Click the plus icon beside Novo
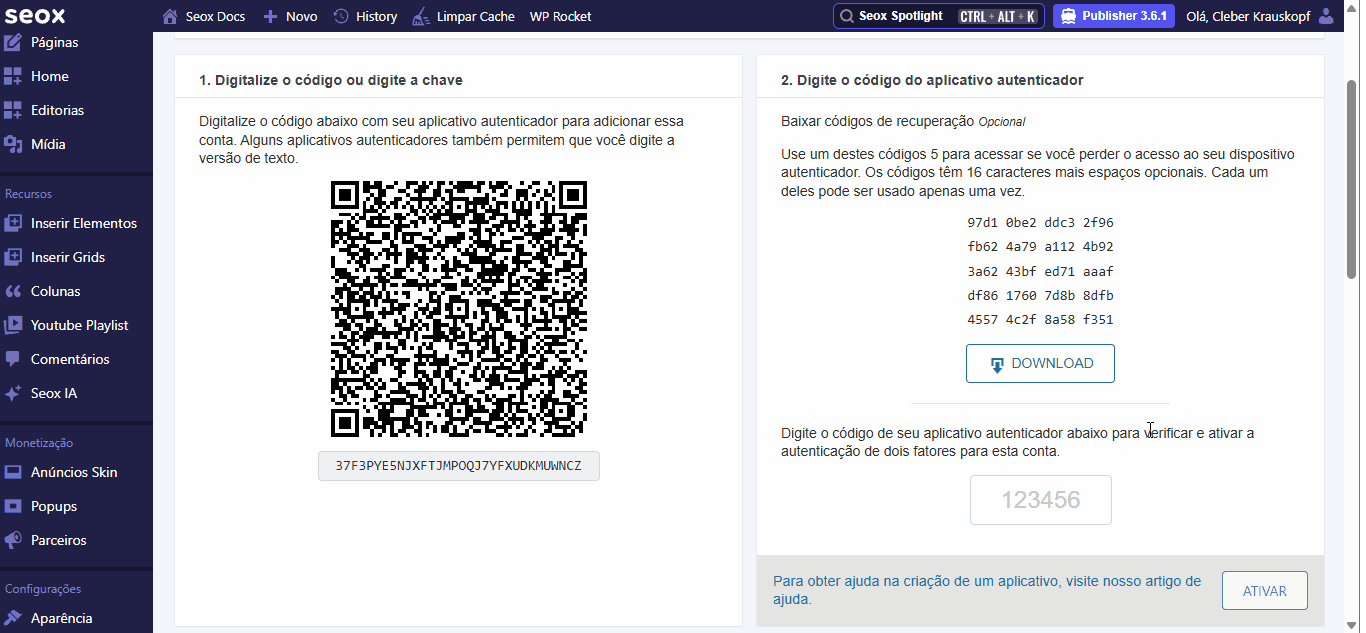 270,17
